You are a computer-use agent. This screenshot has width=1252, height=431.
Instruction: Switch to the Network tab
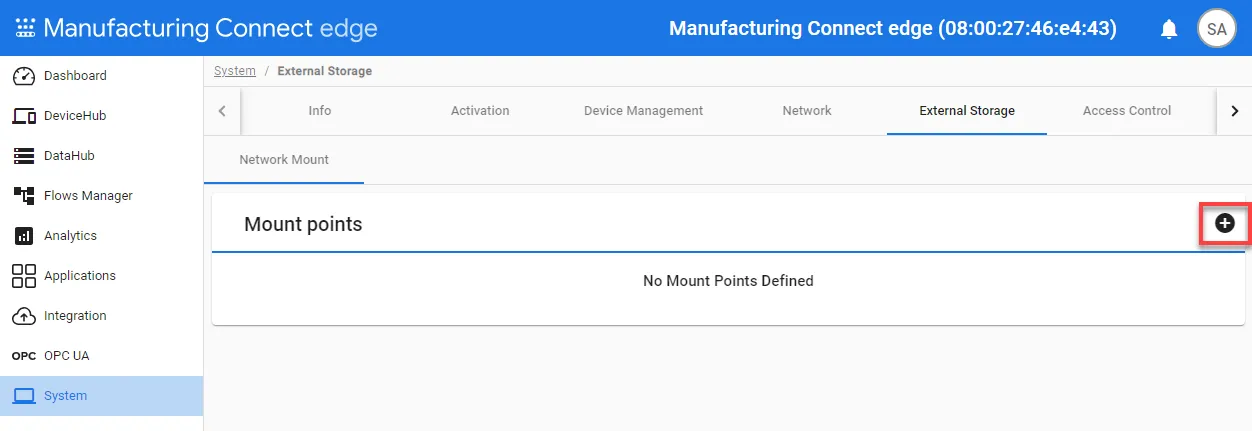point(807,111)
